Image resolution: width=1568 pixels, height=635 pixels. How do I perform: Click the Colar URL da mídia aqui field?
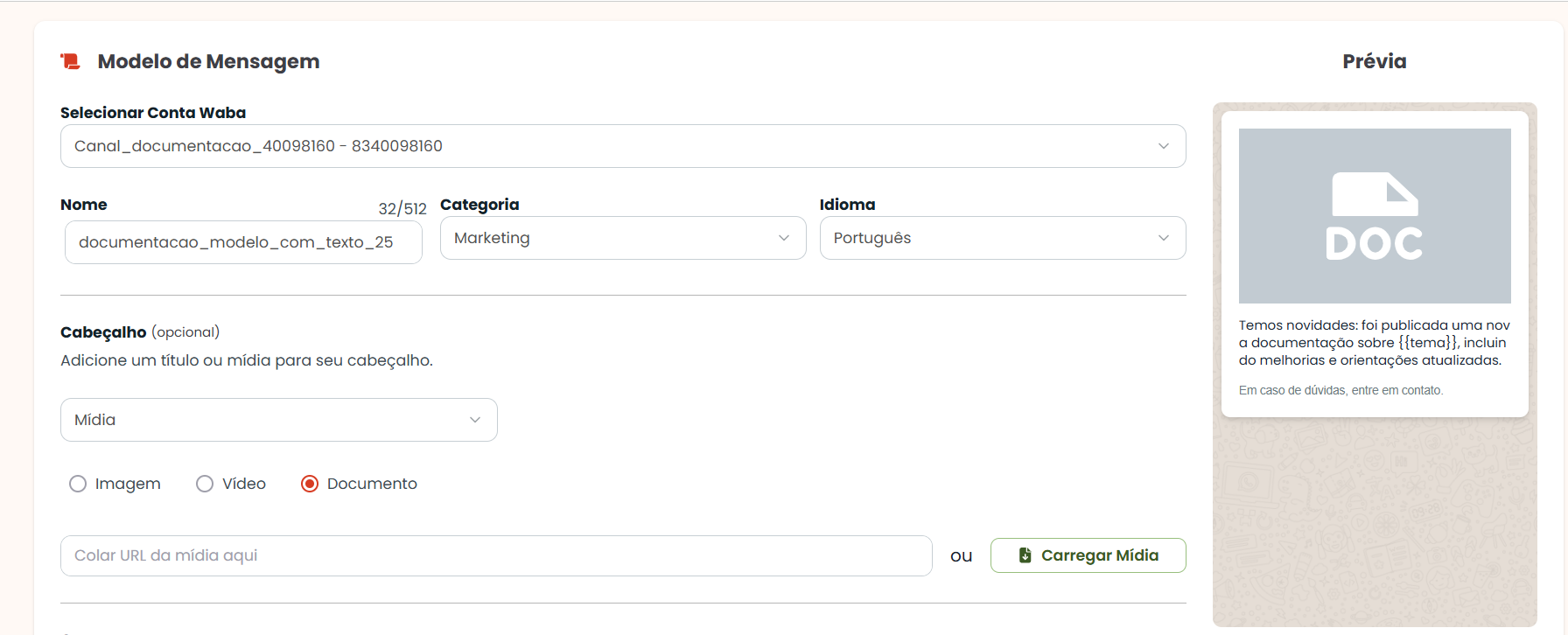point(496,555)
